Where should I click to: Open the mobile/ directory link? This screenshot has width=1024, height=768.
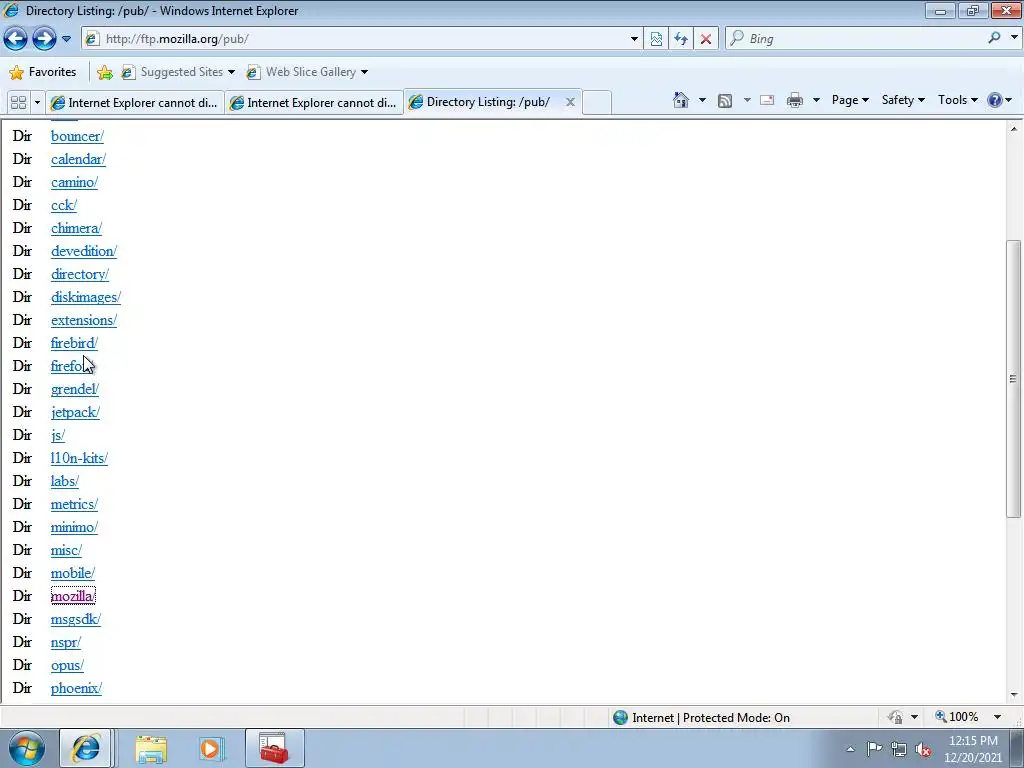(x=72, y=573)
